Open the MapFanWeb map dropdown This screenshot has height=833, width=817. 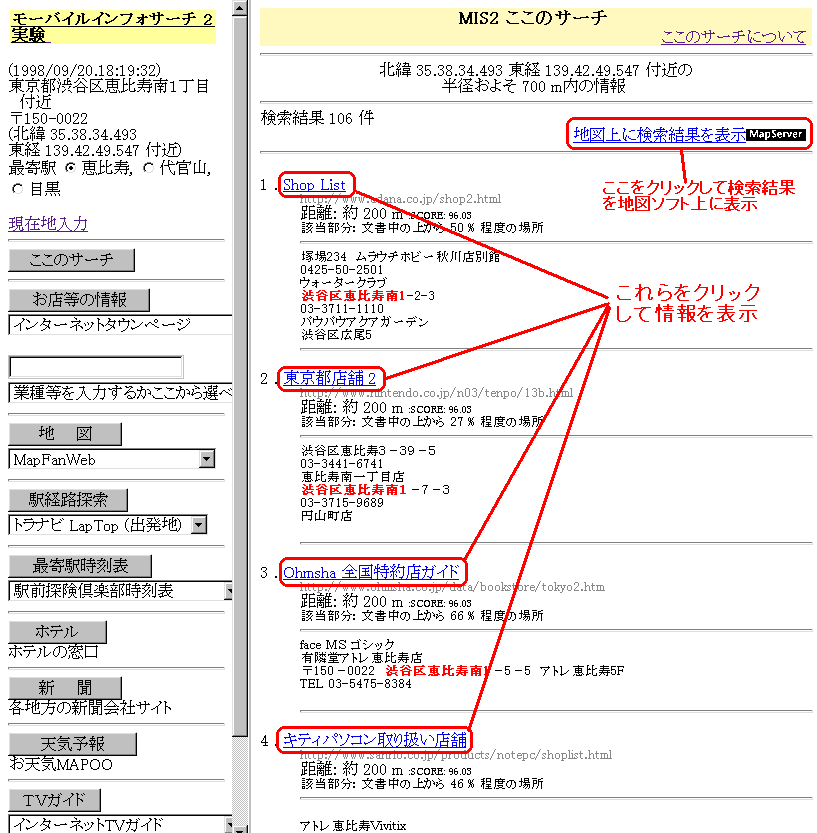pos(207,459)
